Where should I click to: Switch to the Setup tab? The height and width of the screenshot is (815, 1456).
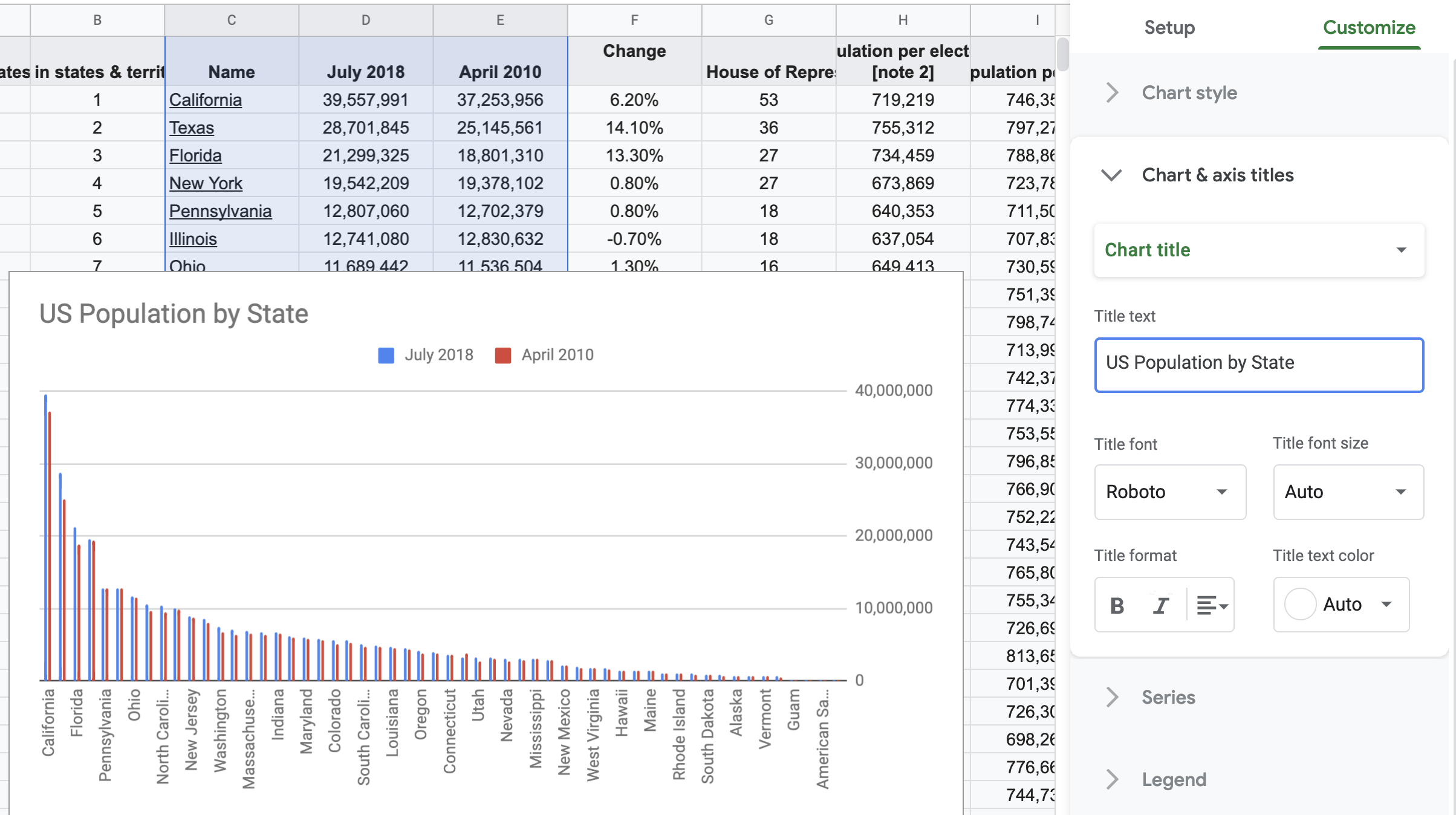coord(1169,28)
